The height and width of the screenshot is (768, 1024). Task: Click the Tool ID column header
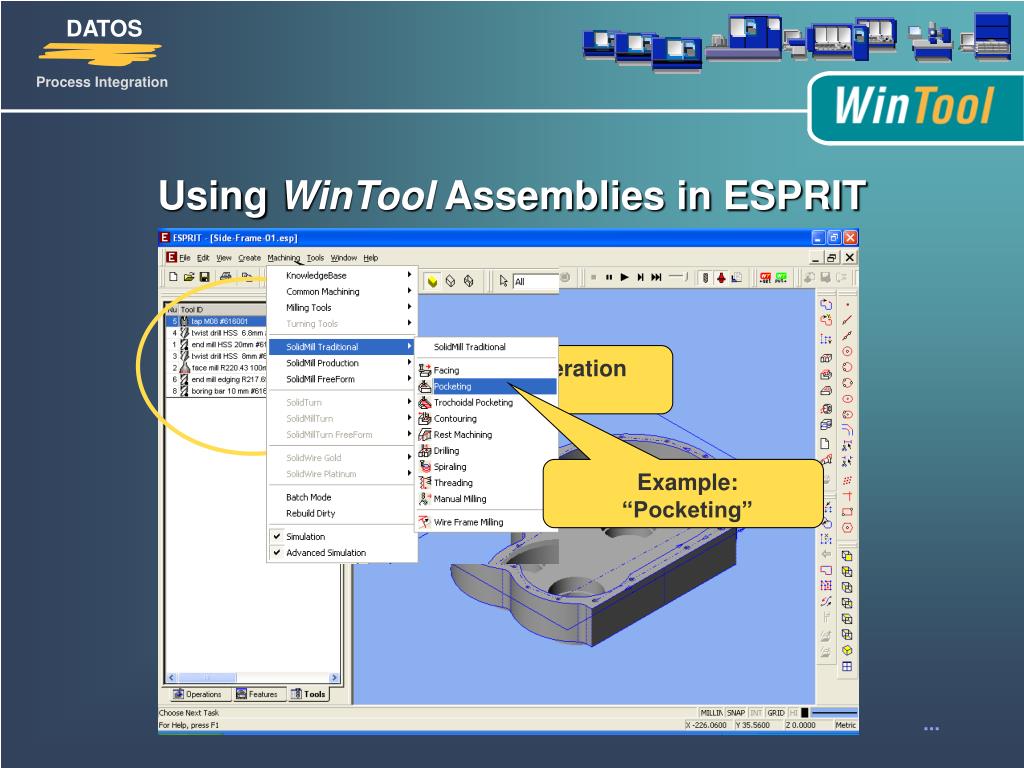(222, 310)
